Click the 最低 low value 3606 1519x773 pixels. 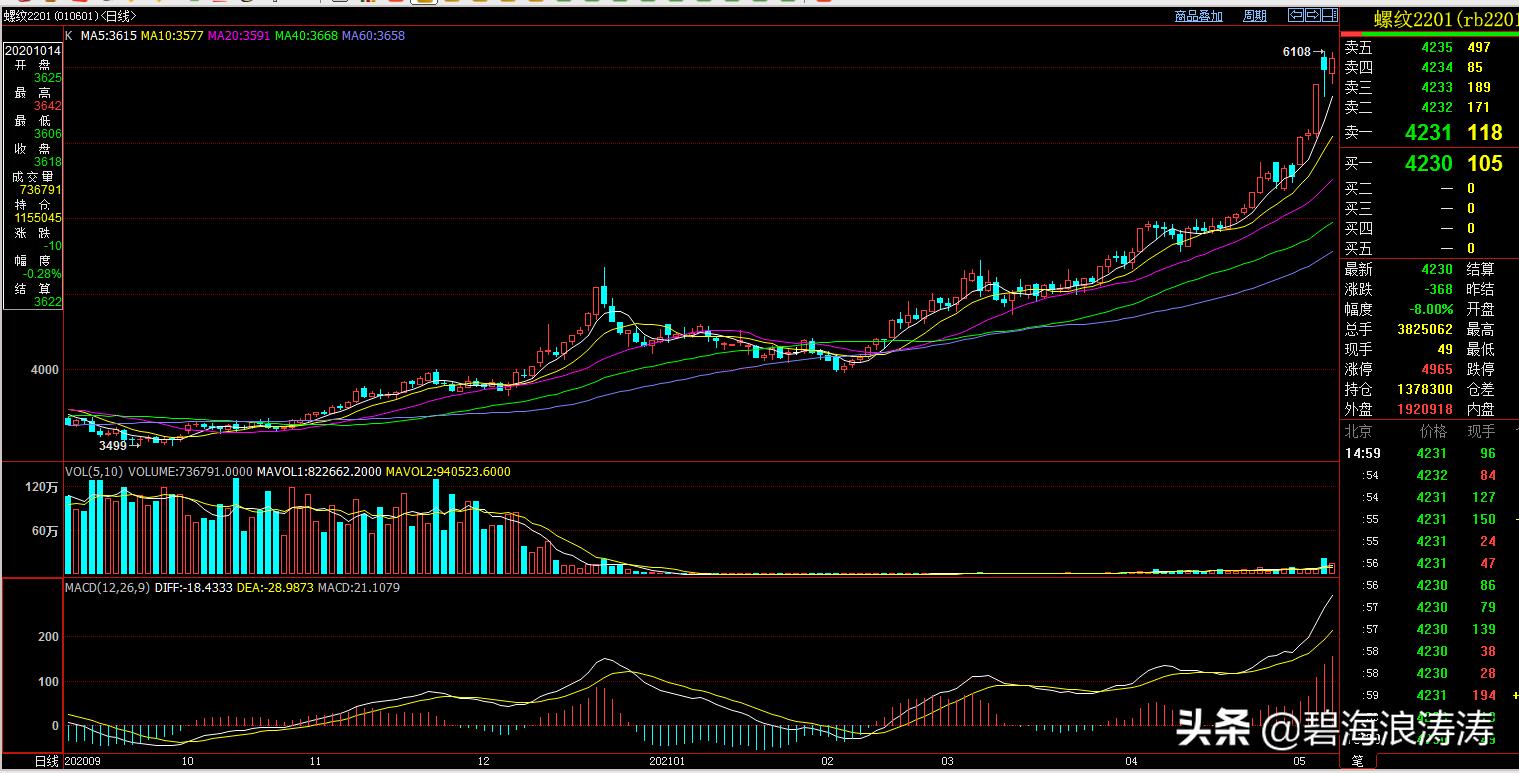tap(48, 133)
